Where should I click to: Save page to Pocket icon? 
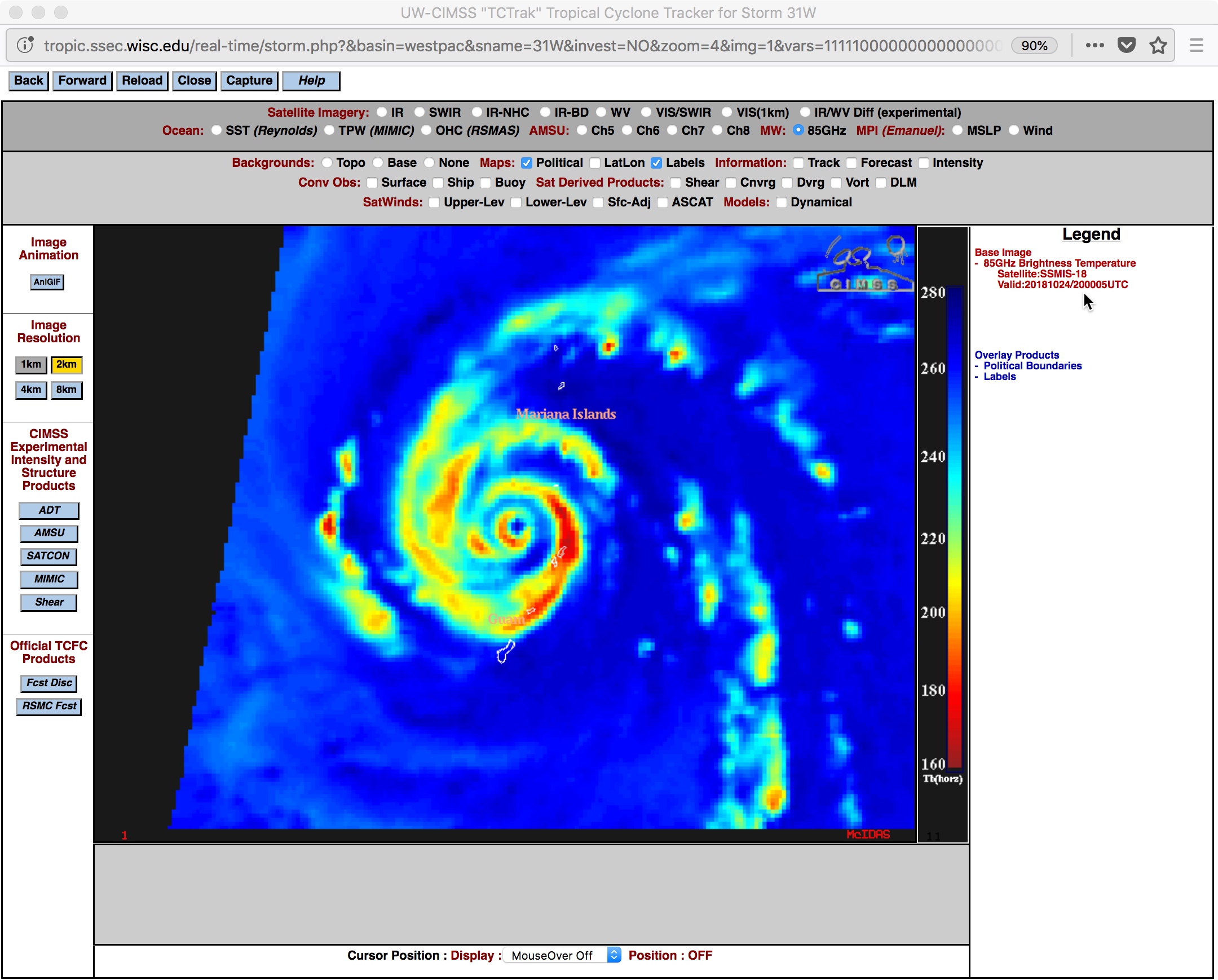point(1127,45)
